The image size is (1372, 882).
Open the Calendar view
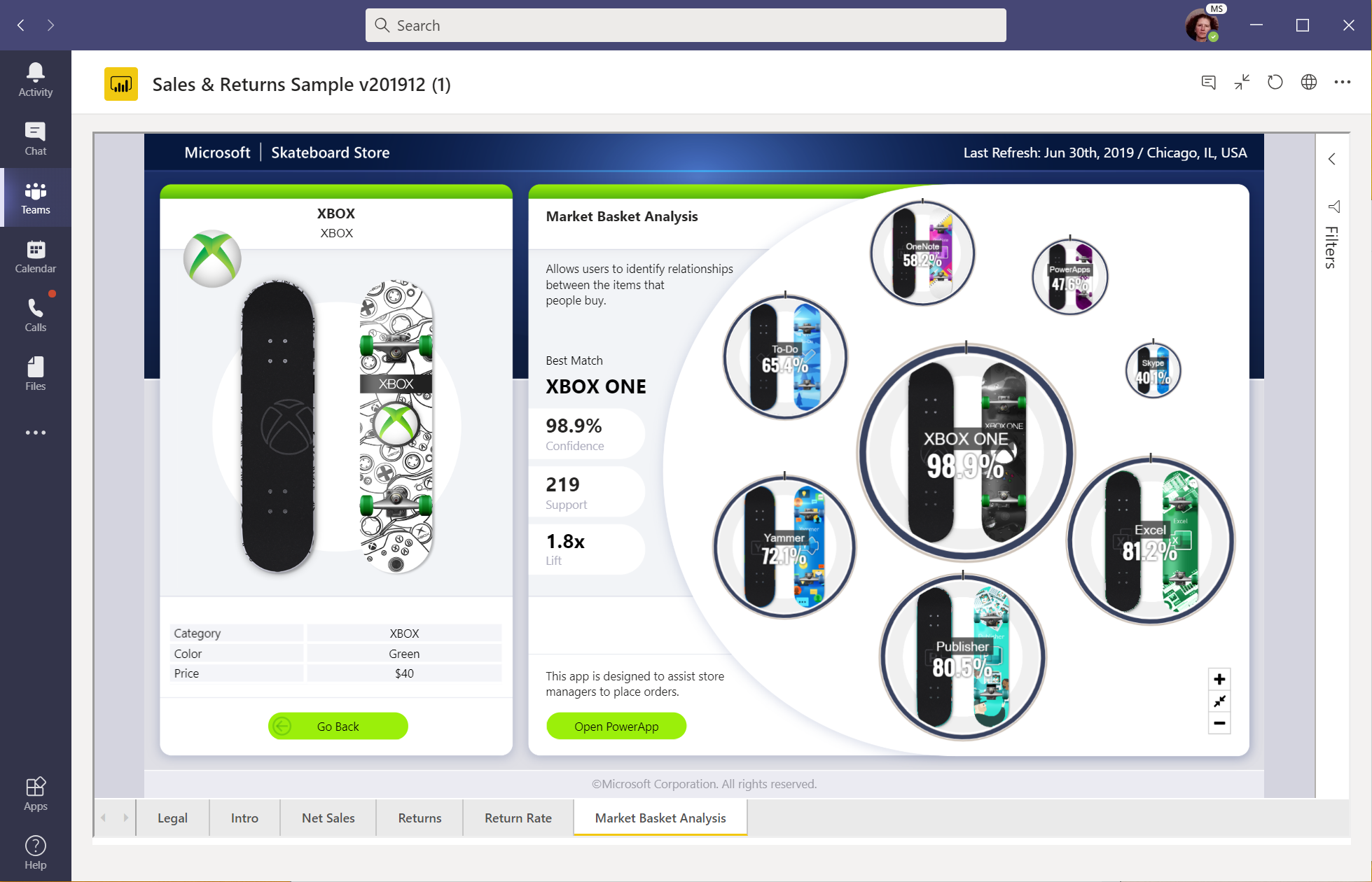(x=35, y=256)
